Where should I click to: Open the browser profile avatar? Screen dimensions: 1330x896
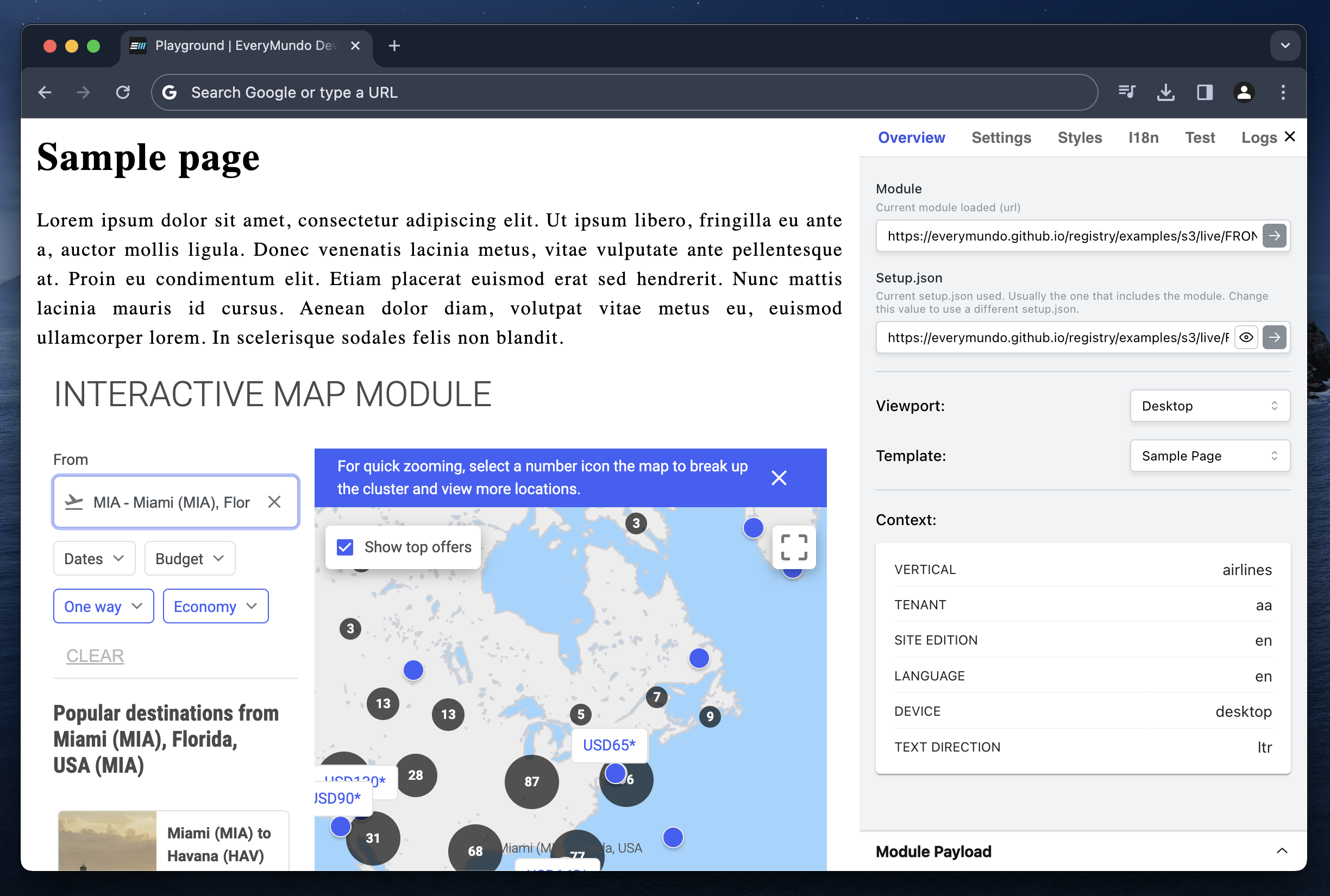1244,92
